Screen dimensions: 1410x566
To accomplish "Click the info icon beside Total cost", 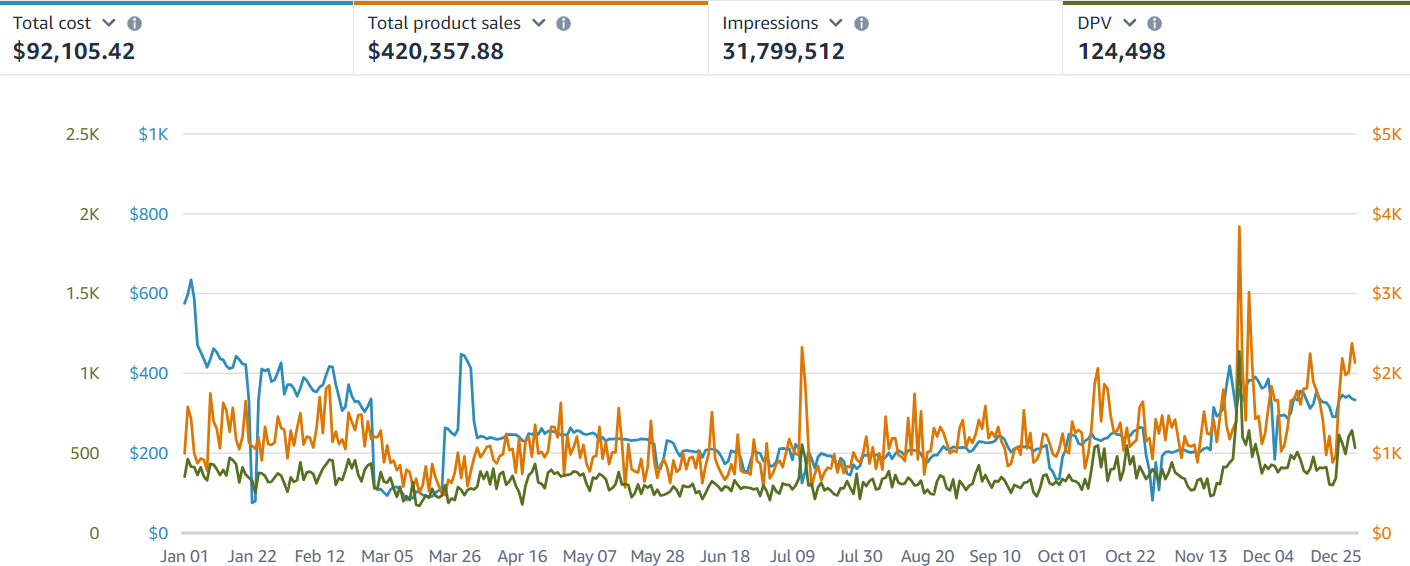I will point(135,23).
